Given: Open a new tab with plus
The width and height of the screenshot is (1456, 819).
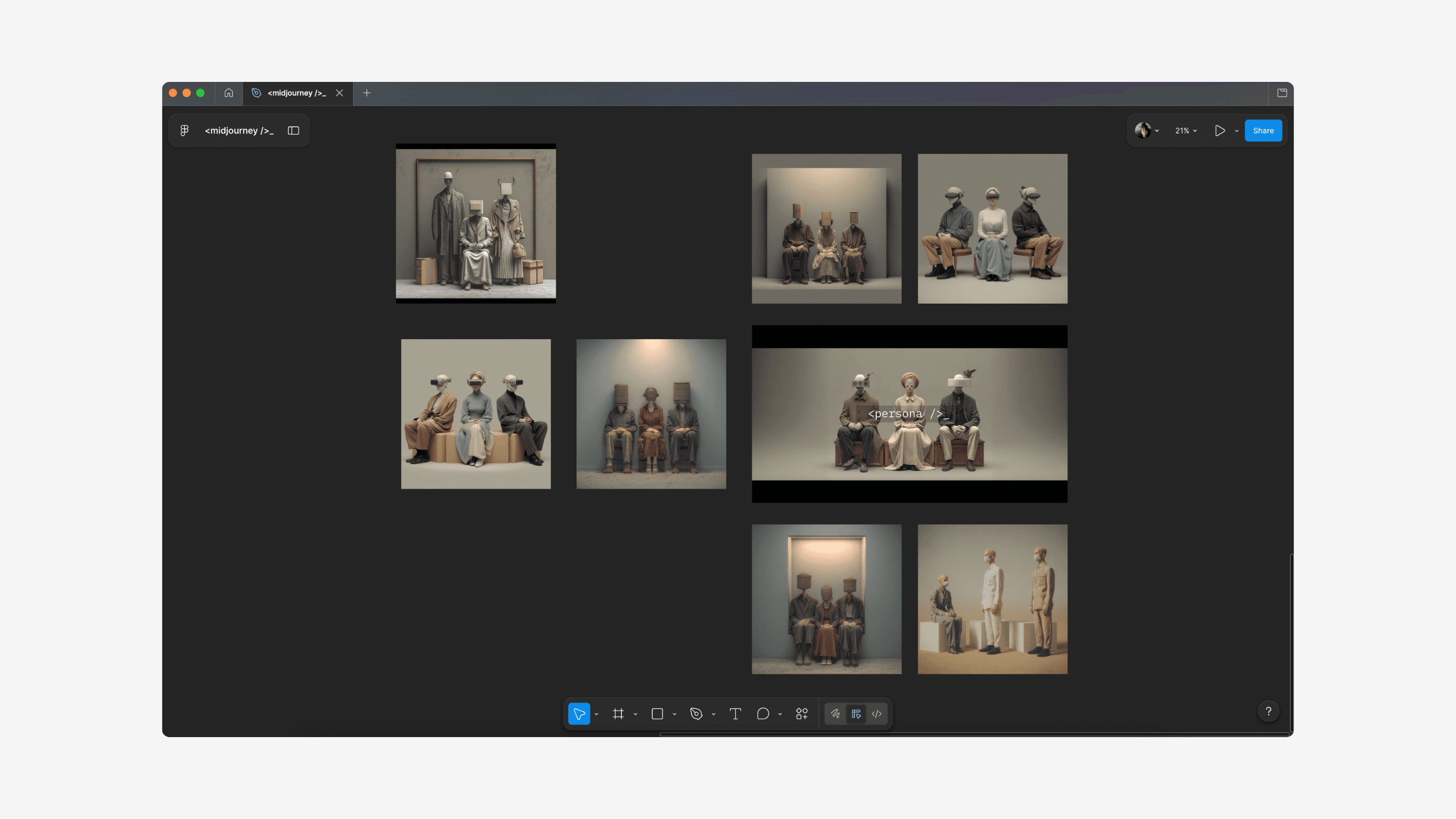Looking at the screenshot, I should pos(367,93).
